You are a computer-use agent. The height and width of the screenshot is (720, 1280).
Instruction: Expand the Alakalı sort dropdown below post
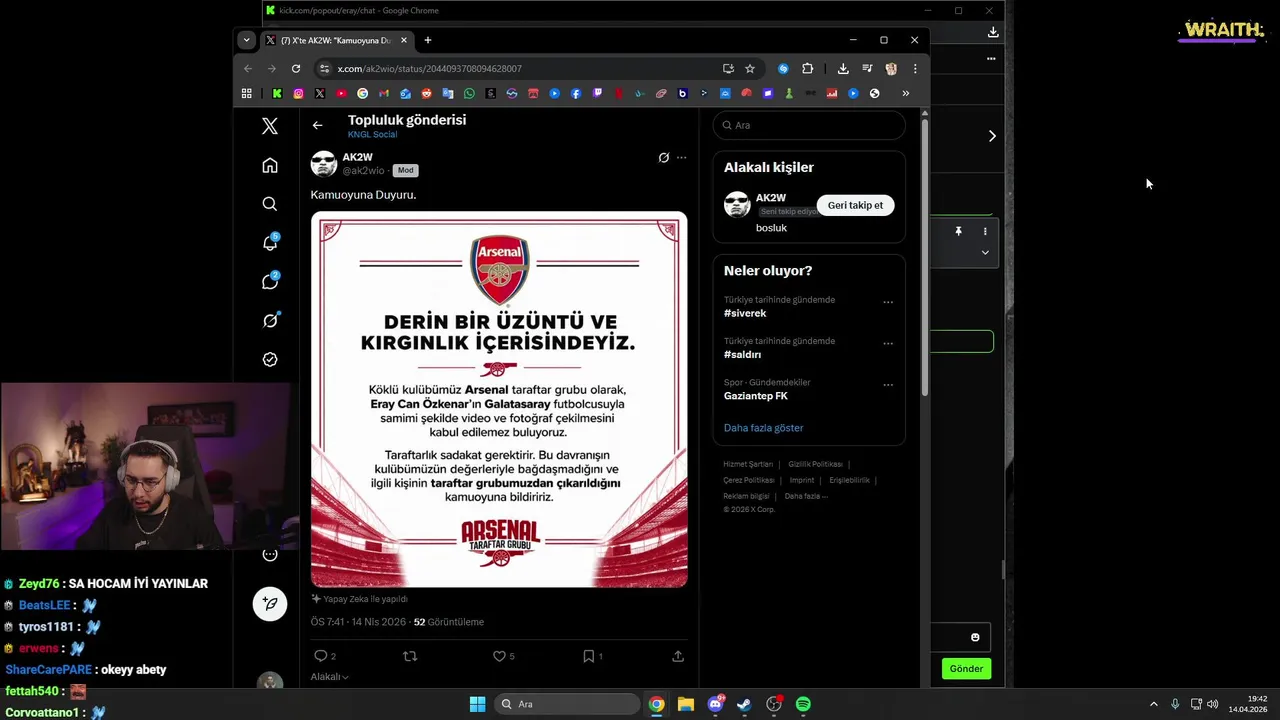[329, 677]
